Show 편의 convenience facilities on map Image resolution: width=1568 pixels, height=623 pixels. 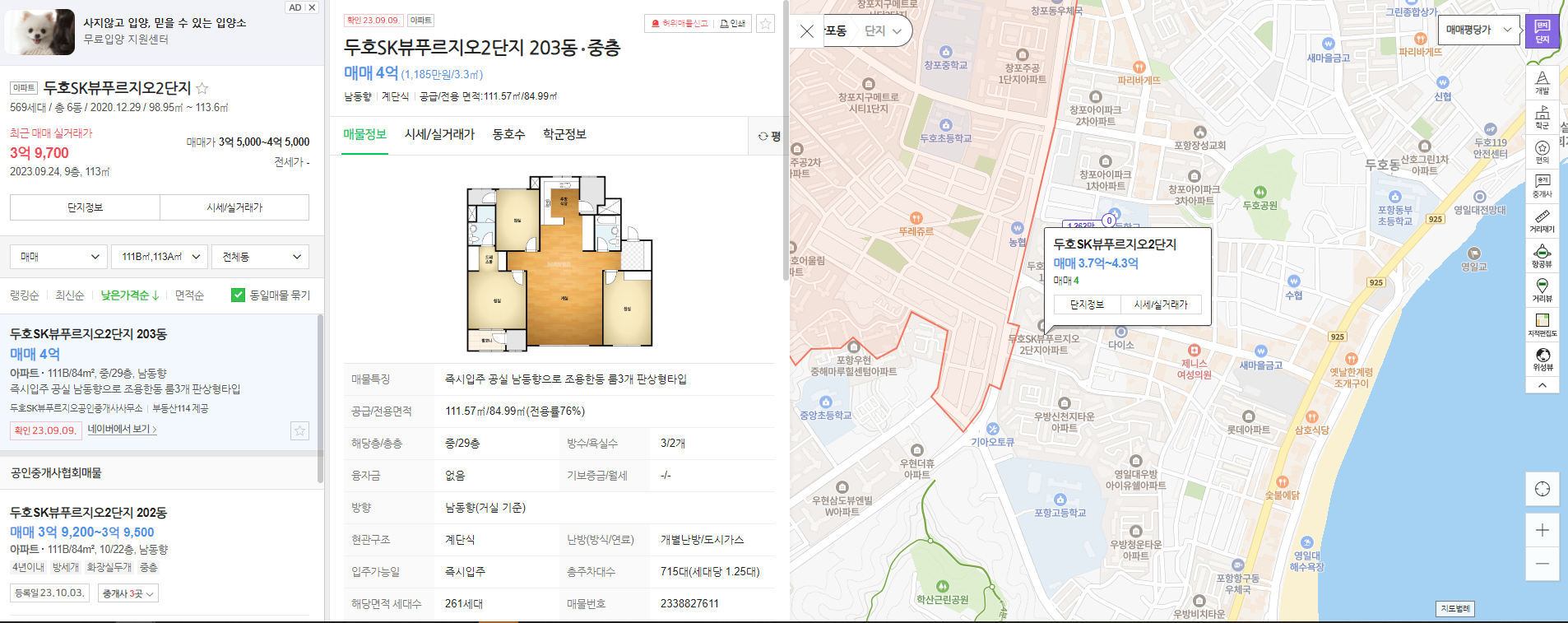(x=1542, y=151)
